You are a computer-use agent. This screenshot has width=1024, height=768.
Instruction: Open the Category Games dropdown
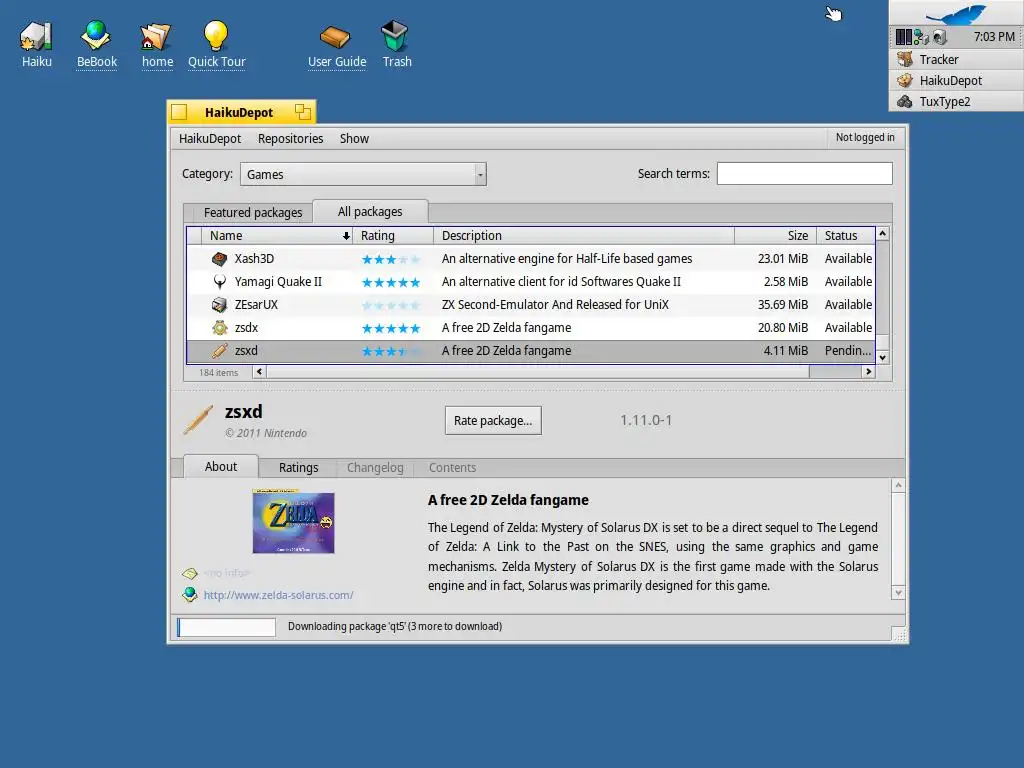point(363,174)
